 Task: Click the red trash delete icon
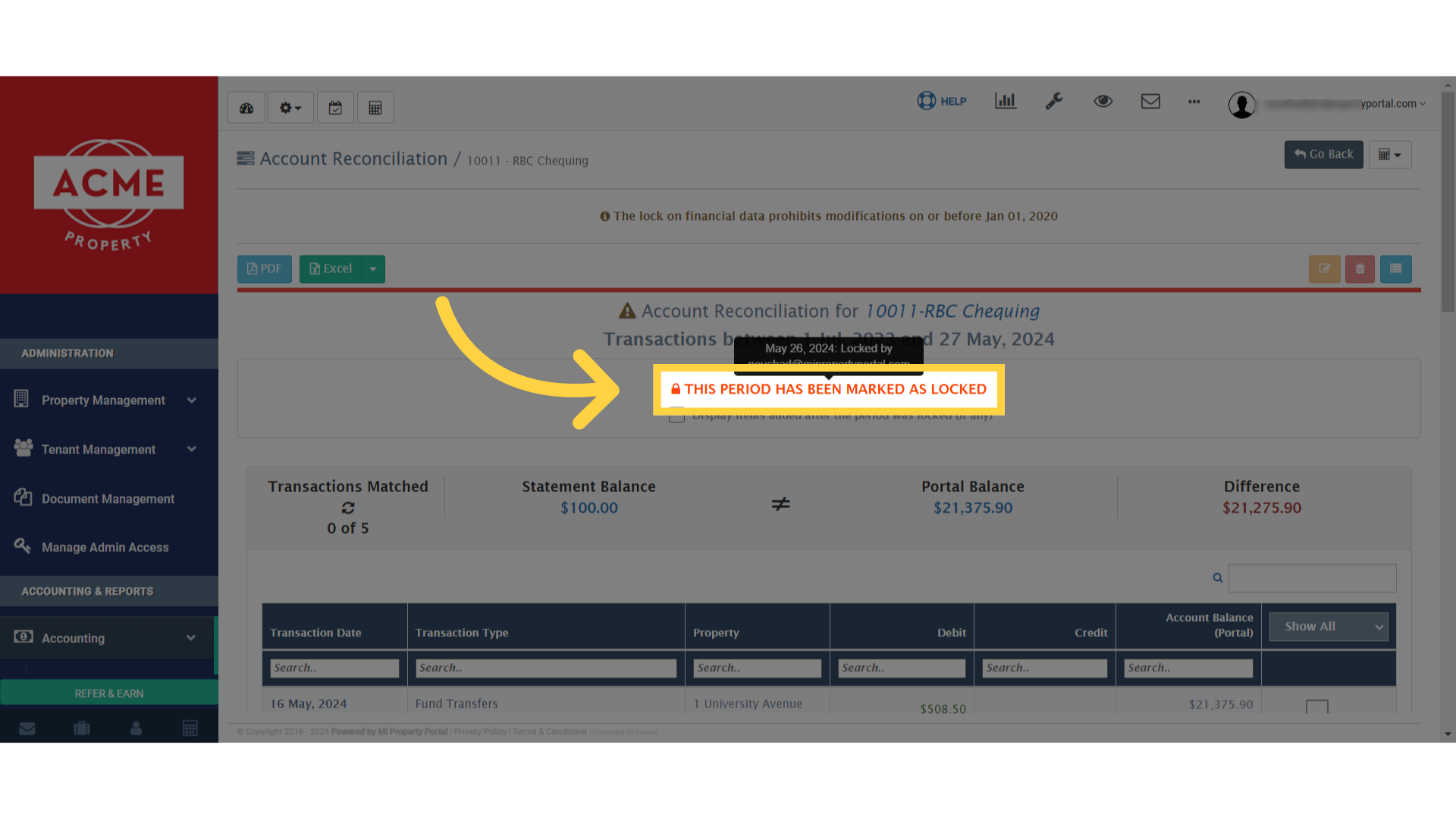point(1360,269)
